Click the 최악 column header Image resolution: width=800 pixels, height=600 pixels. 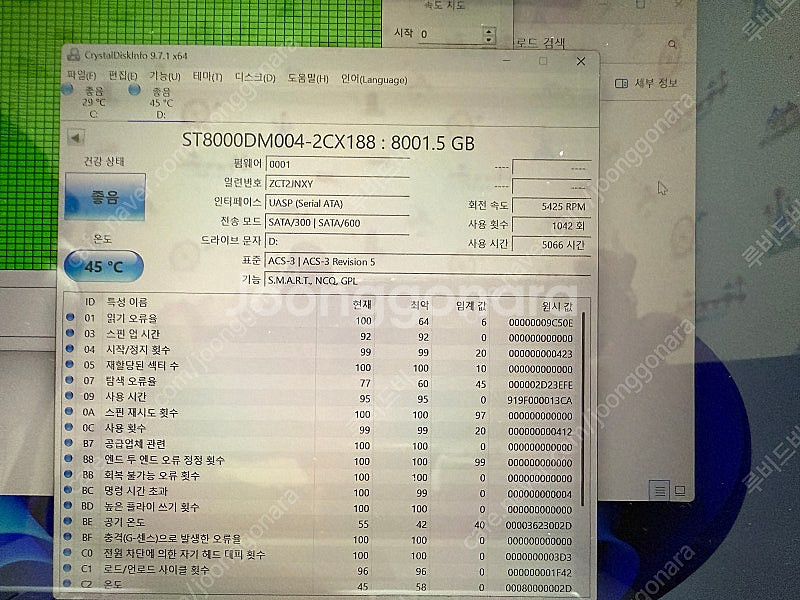pos(420,305)
